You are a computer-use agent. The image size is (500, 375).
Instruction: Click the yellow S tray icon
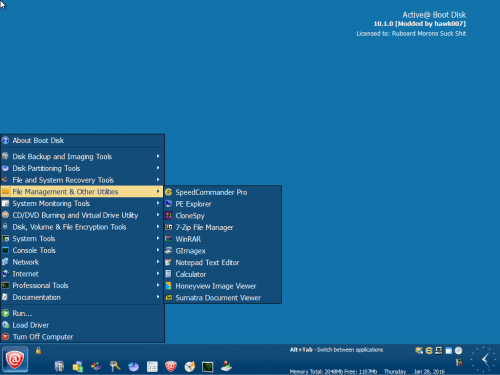coord(429,350)
